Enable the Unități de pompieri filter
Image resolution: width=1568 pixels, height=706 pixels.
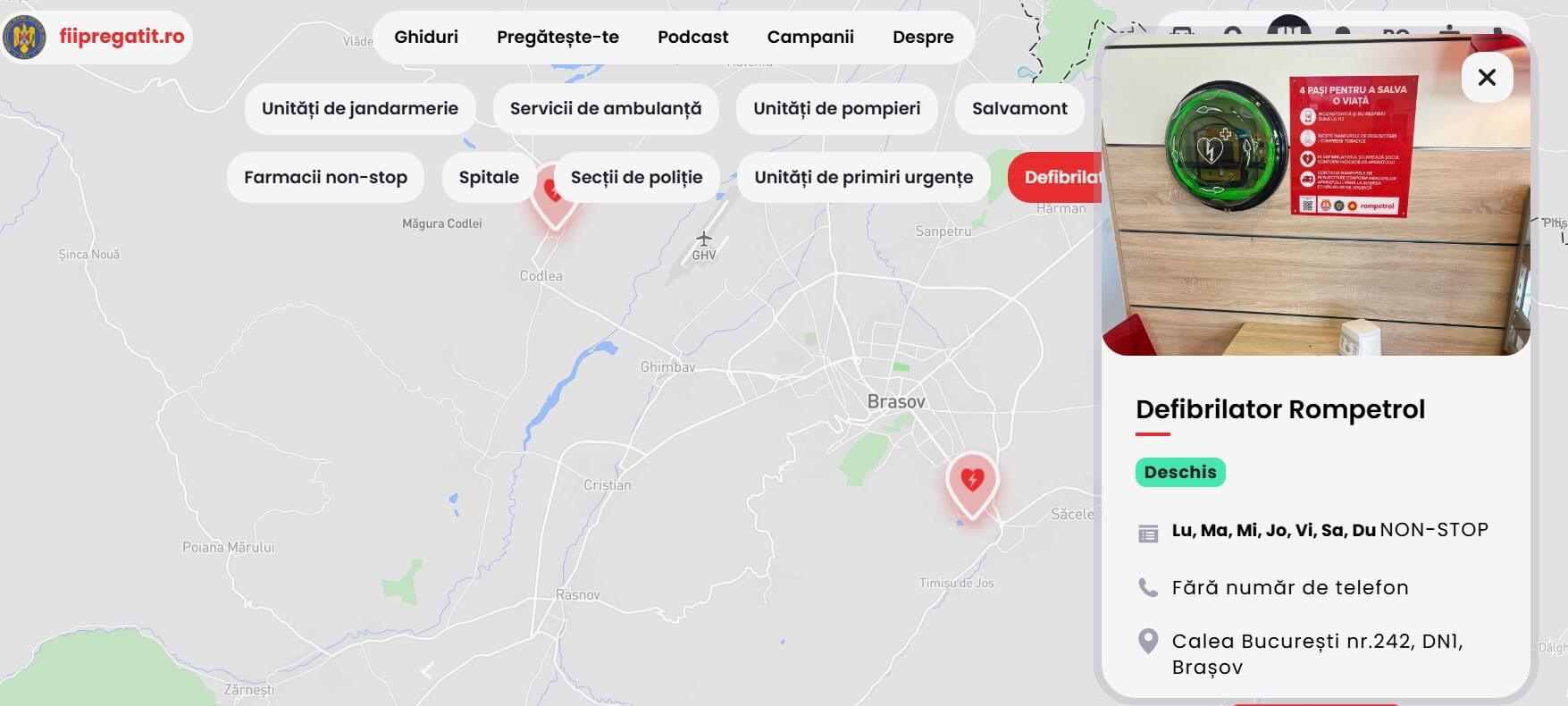836,108
